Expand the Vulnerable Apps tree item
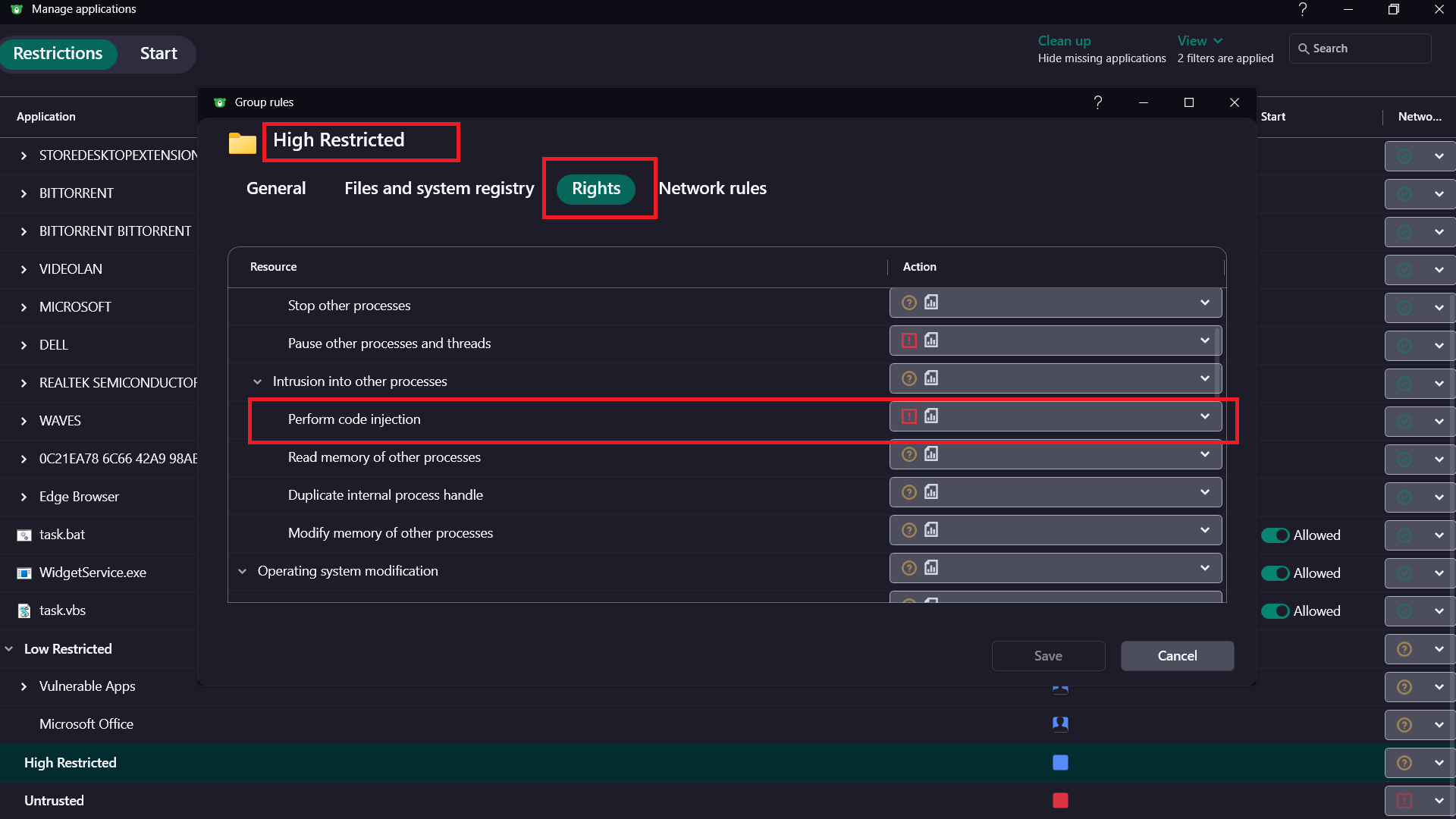Screen dimensions: 1456x819 pyautogui.click(x=24, y=686)
